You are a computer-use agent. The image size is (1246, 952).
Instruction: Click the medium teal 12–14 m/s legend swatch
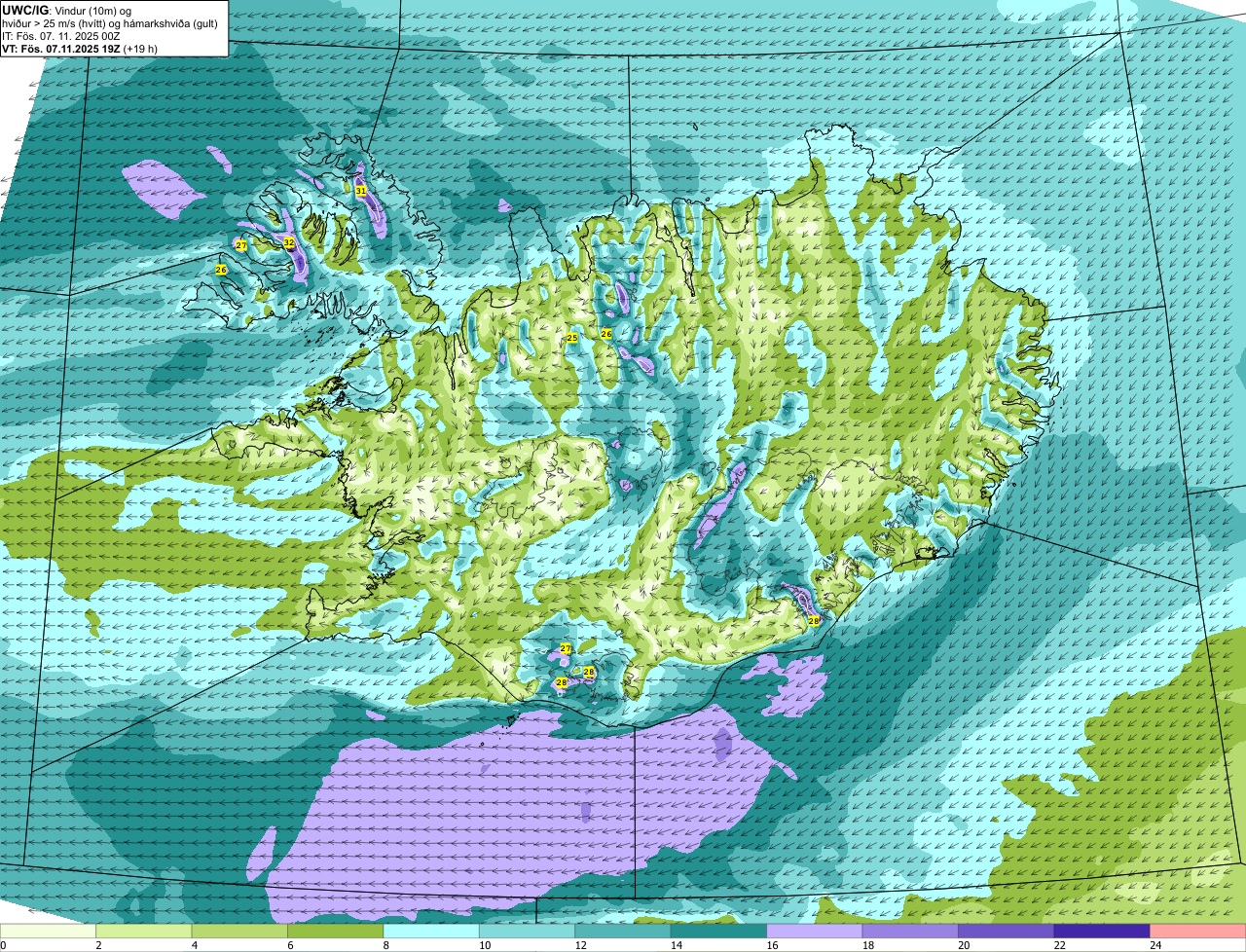(623, 932)
